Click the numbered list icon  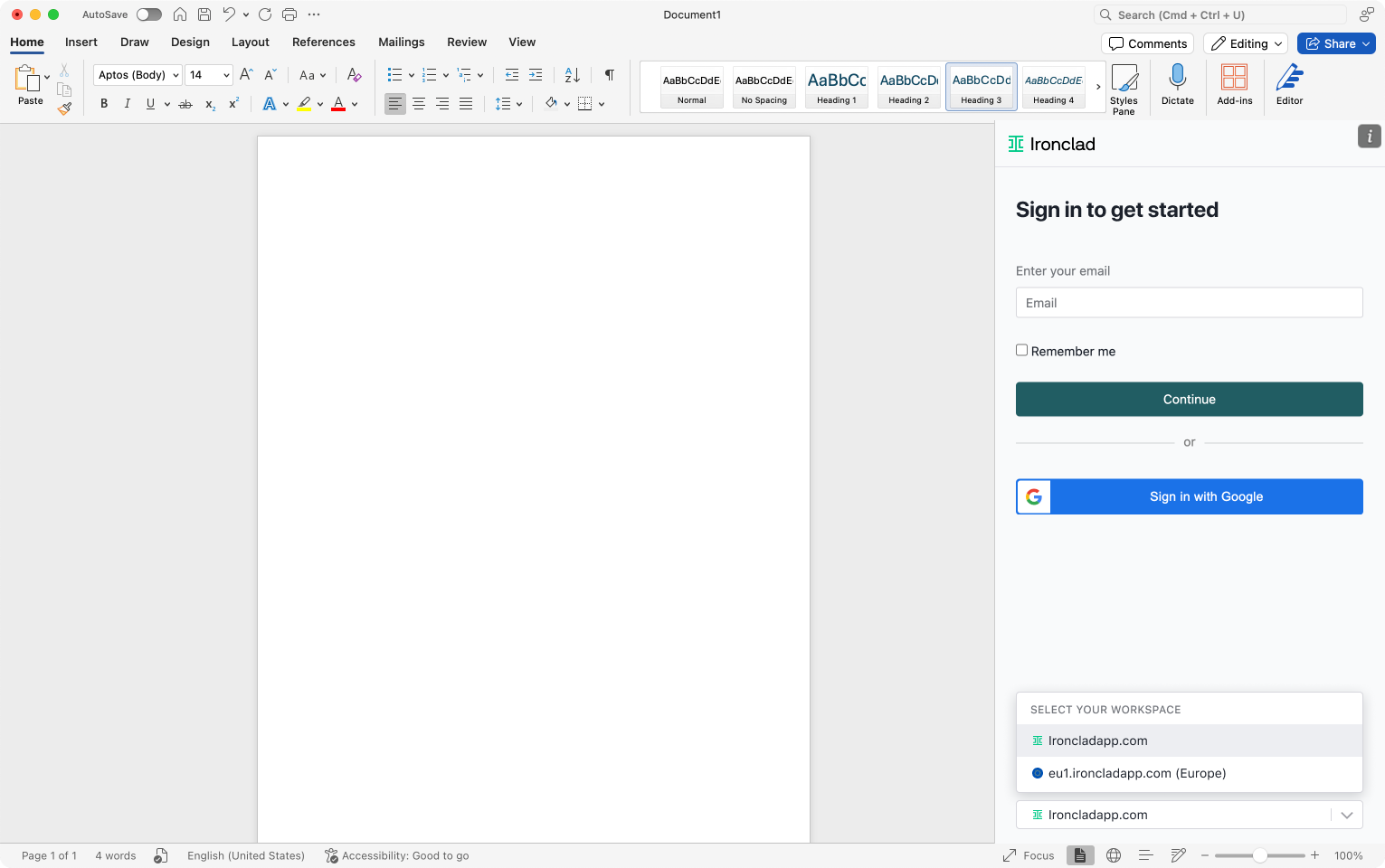[430, 75]
